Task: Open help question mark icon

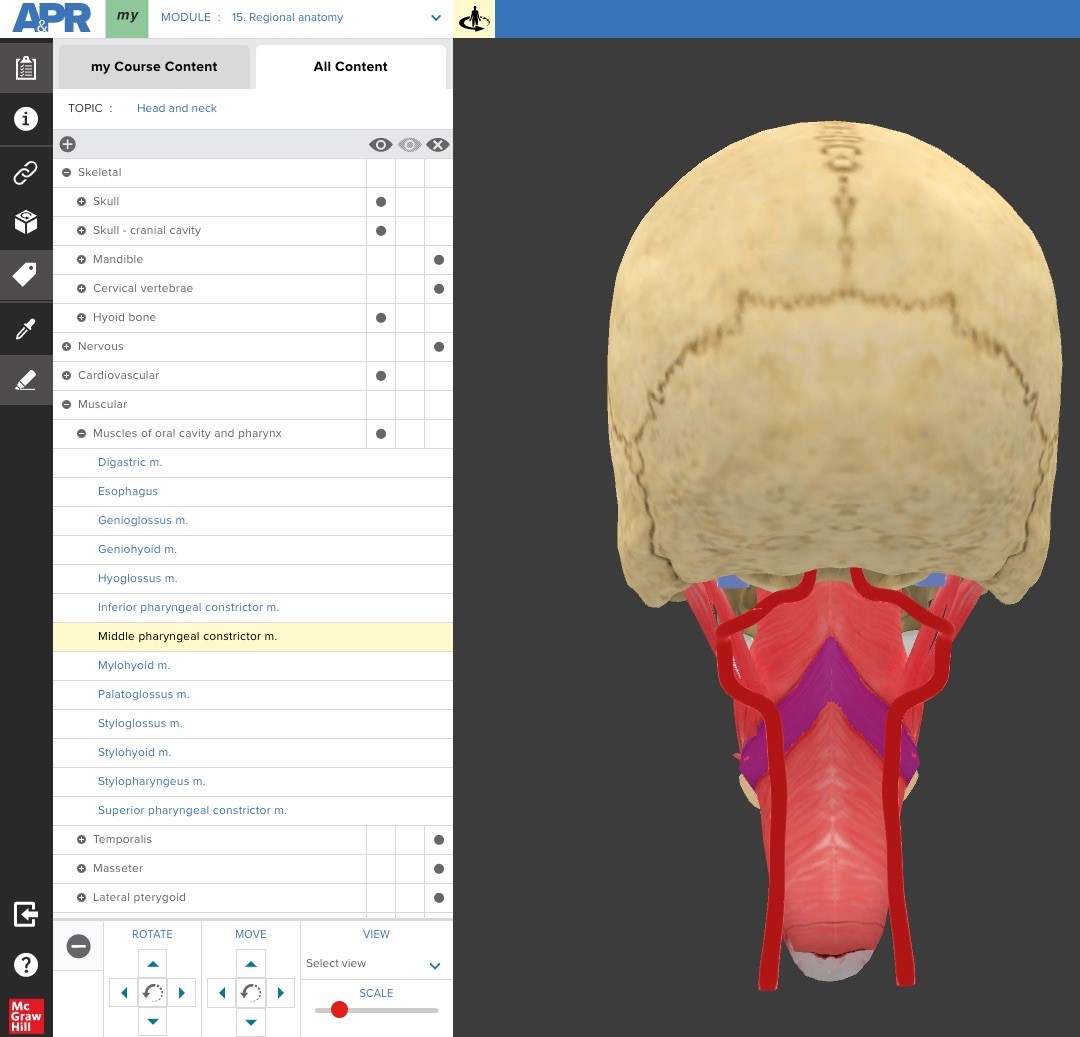Action: pyautogui.click(x=25, y=965)
